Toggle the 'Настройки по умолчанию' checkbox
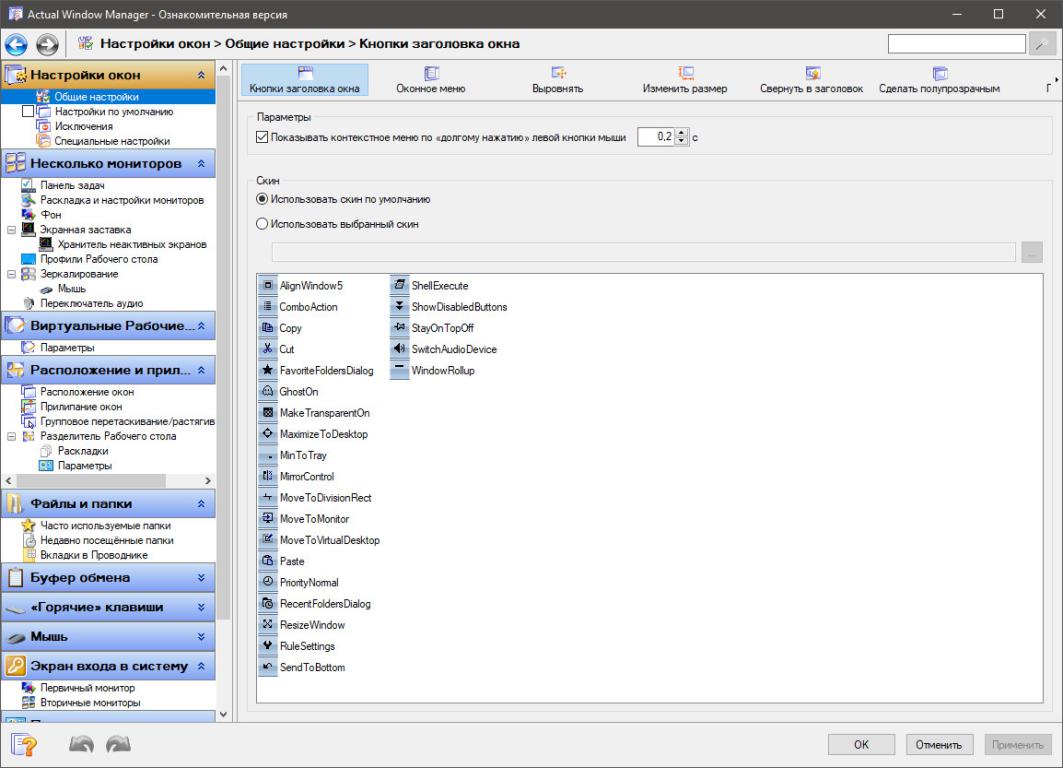Image resolution: width=1063 pixels, height=768 pixels. 28,112
